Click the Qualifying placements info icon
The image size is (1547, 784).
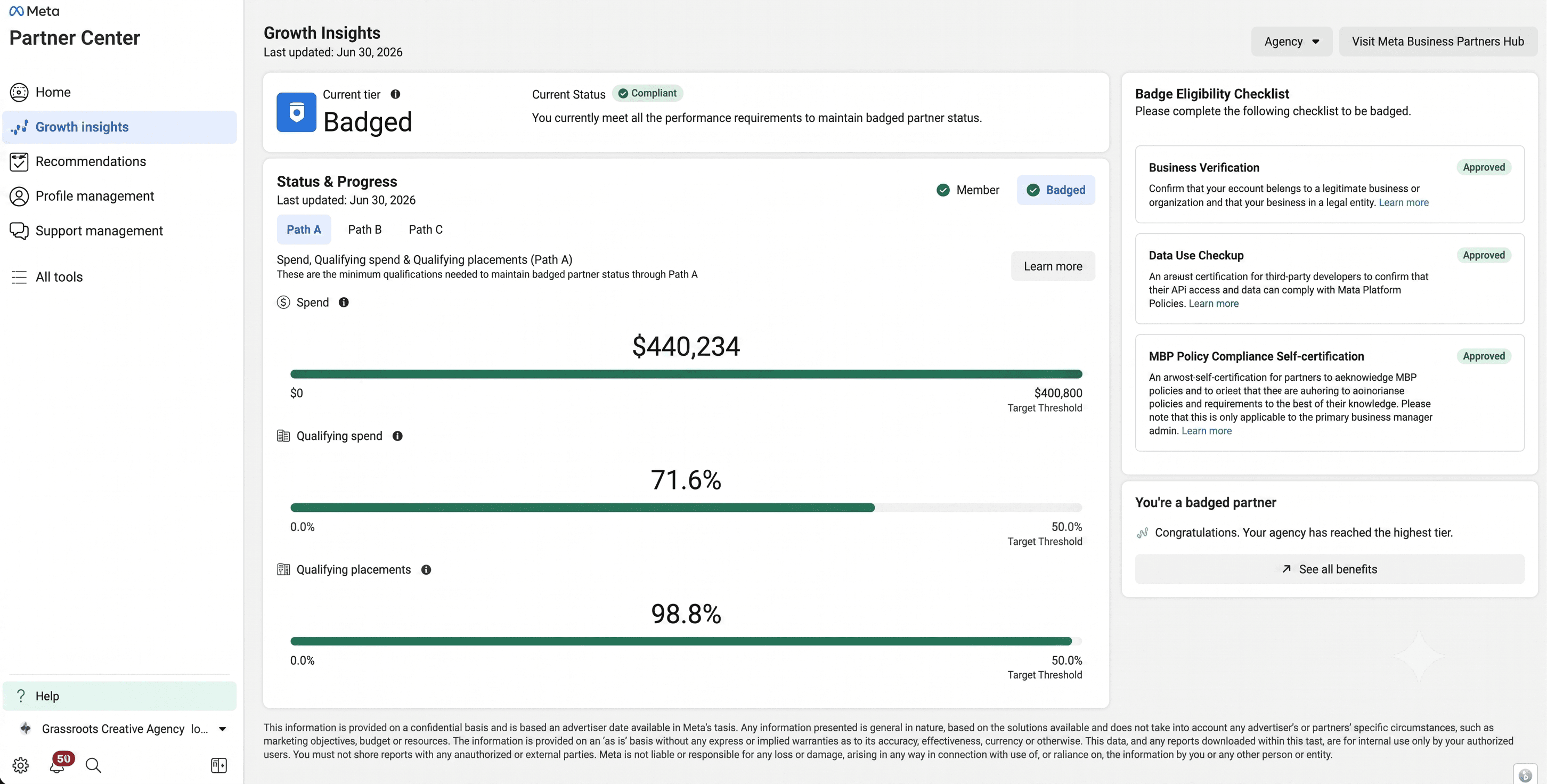[x=426, y=570]
